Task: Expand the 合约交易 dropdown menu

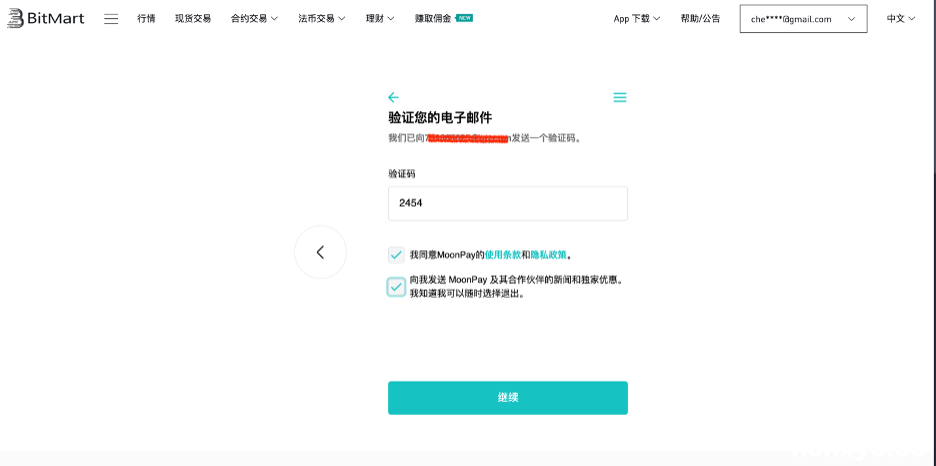Action: coord(254,19)
